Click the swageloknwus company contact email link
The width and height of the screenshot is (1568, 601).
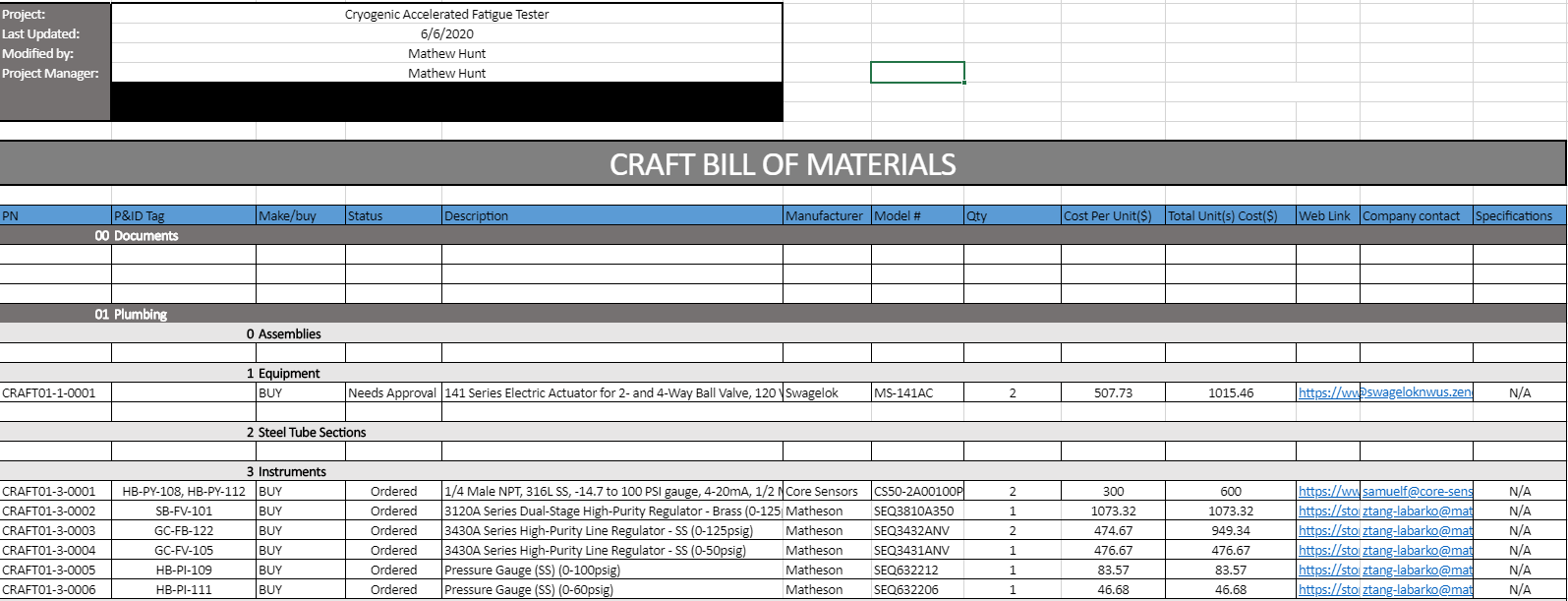(1417, 392)
